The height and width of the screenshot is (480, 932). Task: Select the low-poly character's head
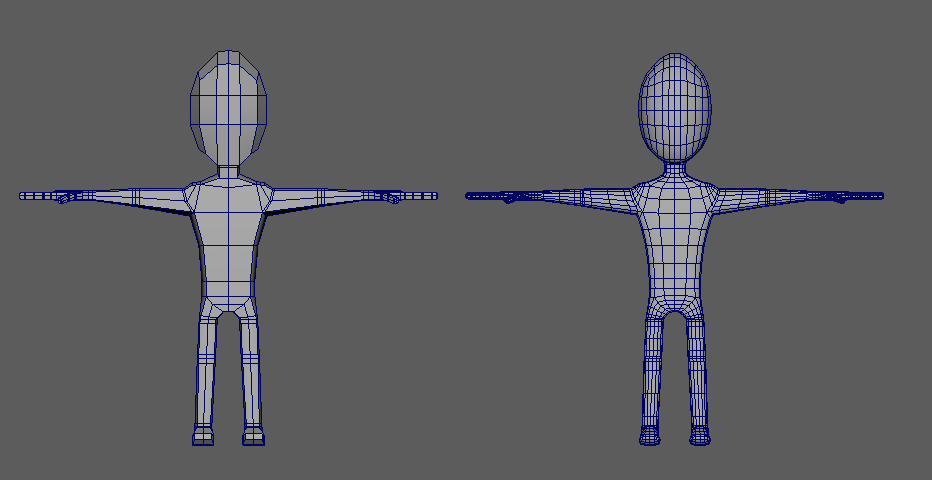click(x=228, y=107)
